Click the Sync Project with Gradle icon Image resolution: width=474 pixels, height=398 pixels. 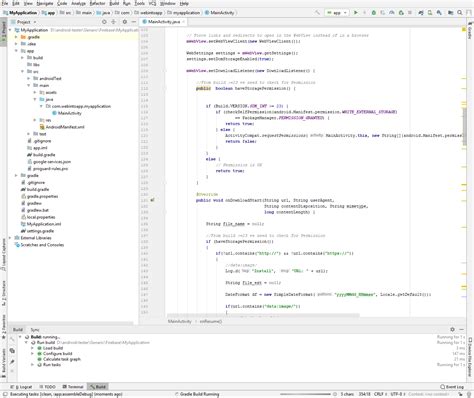(421, 13)
